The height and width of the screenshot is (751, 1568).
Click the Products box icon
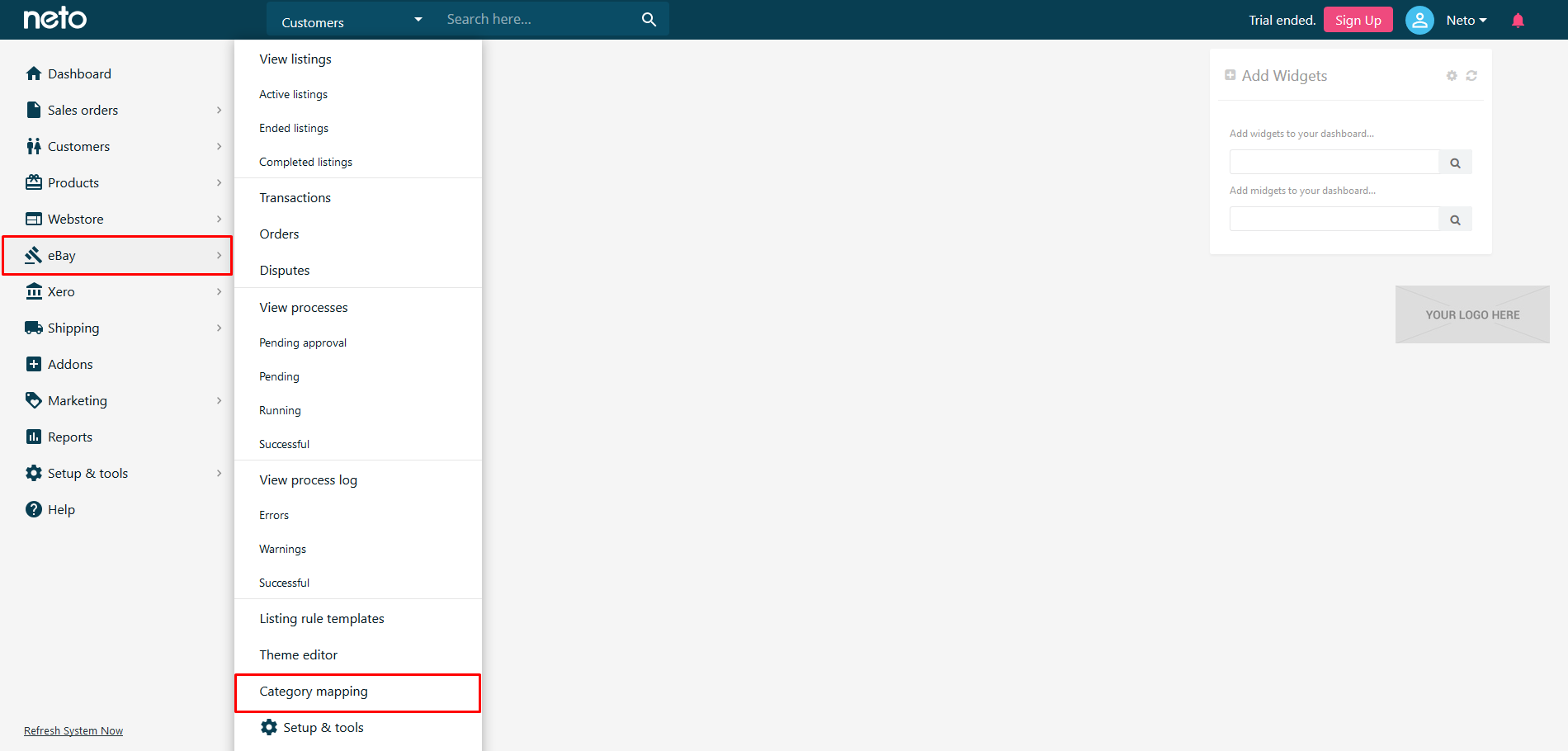pos(34,182)
